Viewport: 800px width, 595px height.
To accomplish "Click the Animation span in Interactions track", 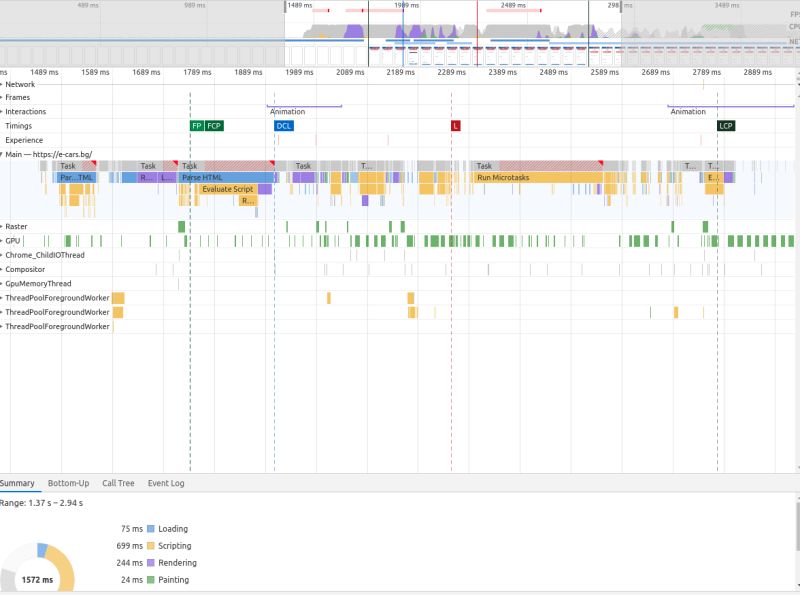I will coord(290,111).
